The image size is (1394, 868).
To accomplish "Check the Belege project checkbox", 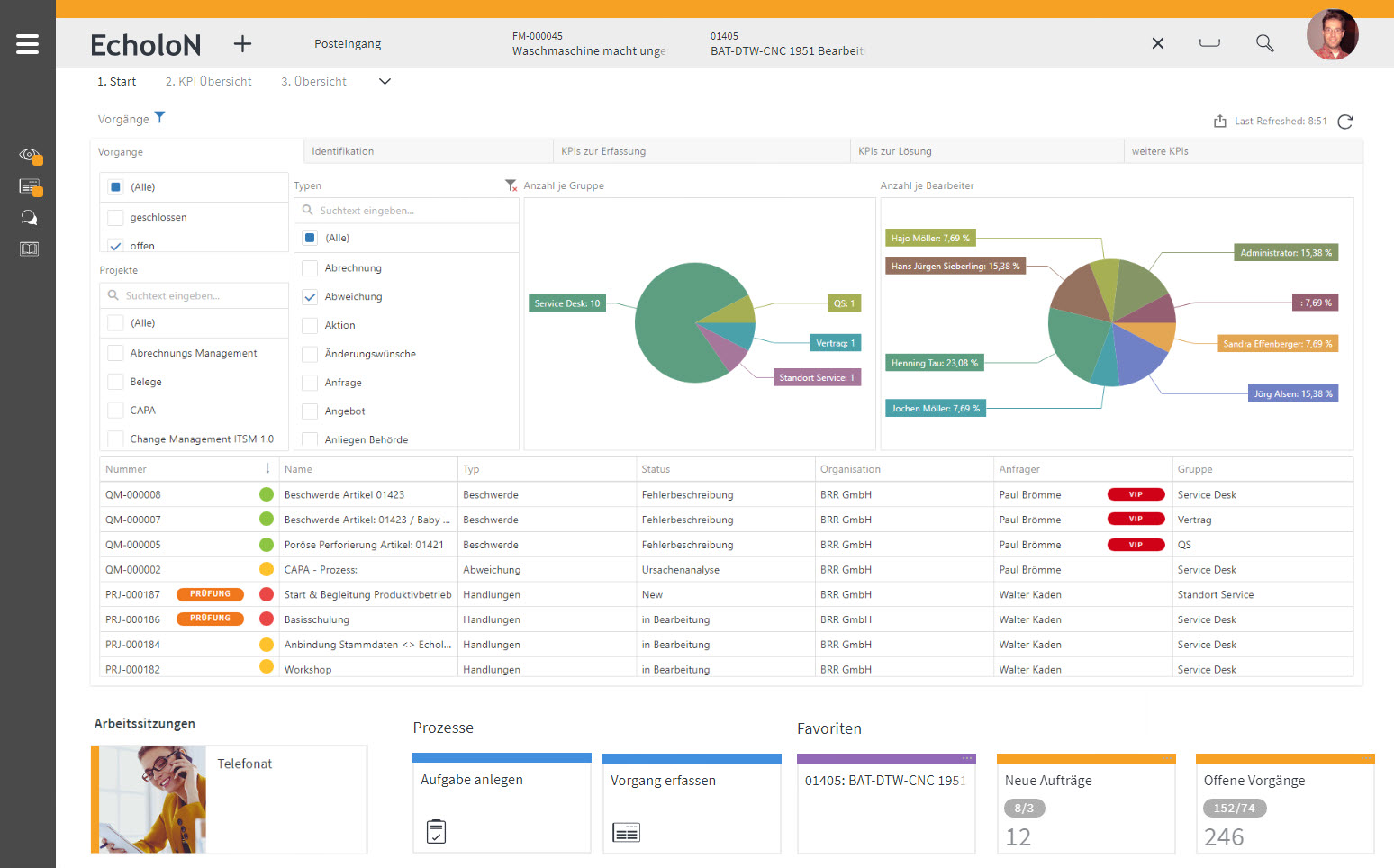I will [x=115, y=382].
